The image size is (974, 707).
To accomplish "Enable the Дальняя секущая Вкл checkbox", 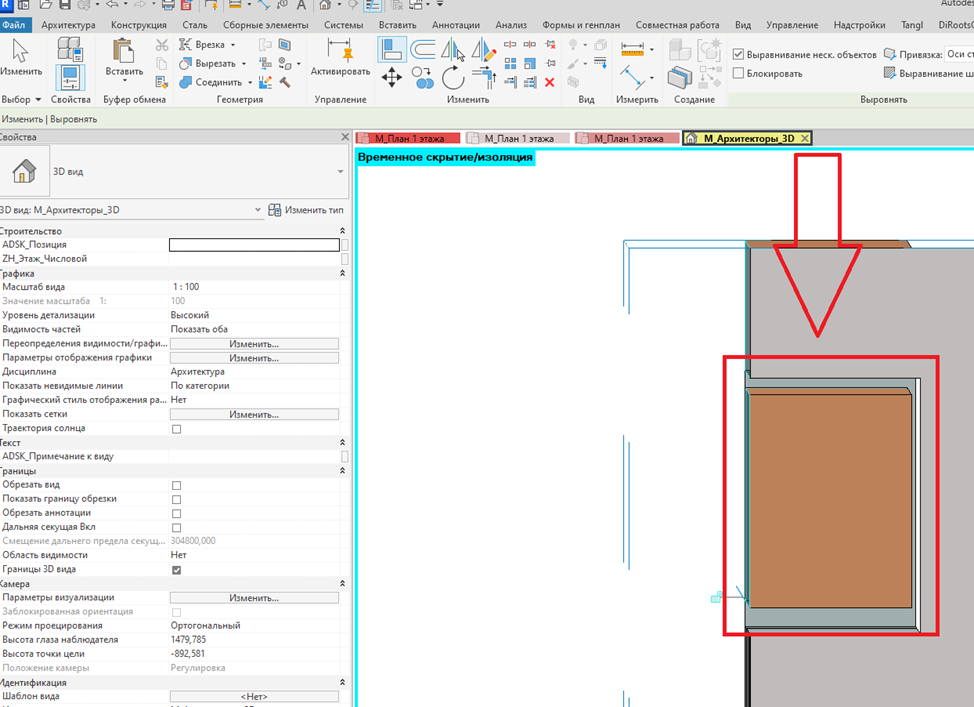I will 176,528.
